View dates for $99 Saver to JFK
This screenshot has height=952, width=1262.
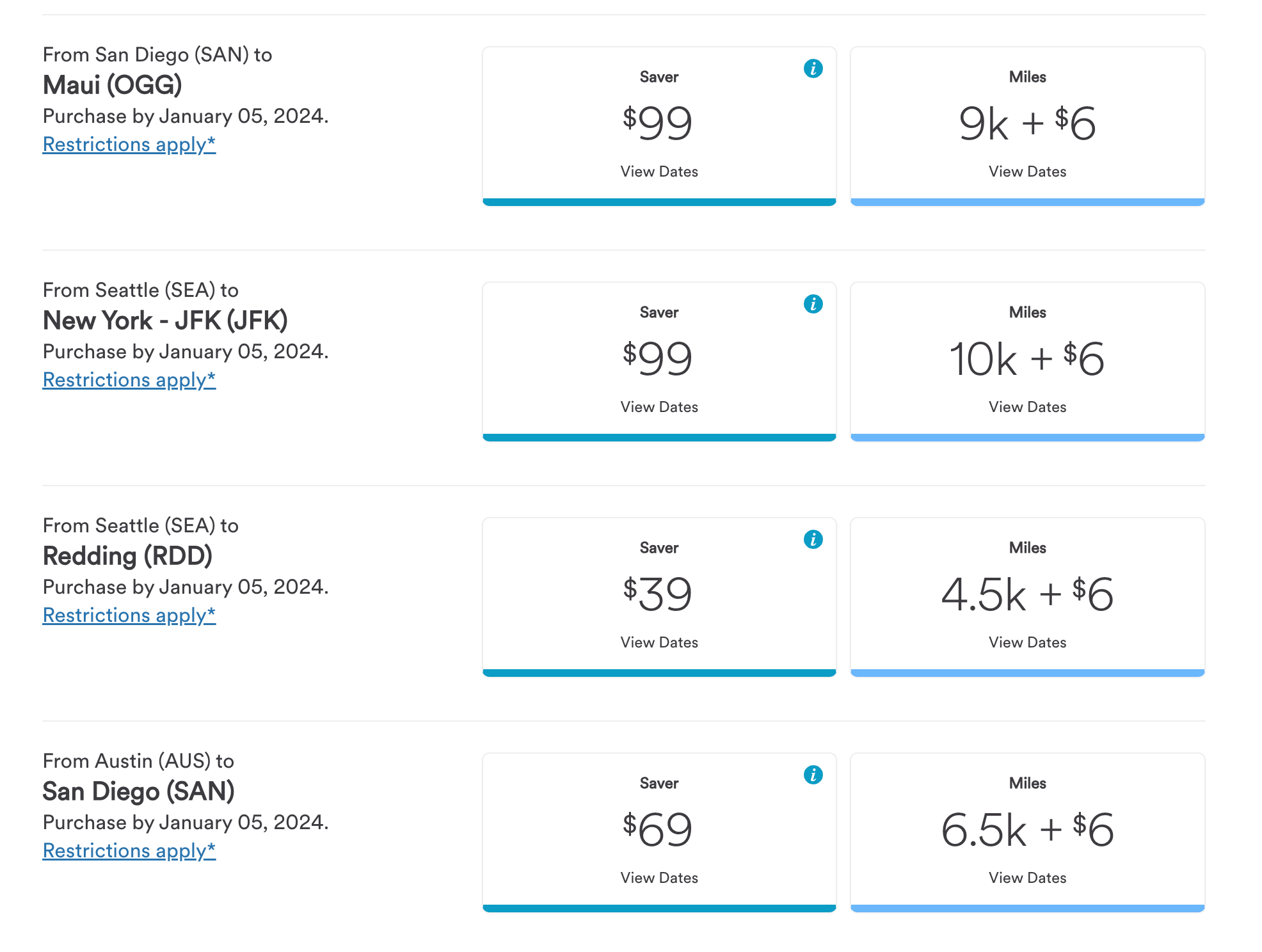pyautogui.click(x=659, y=407)
